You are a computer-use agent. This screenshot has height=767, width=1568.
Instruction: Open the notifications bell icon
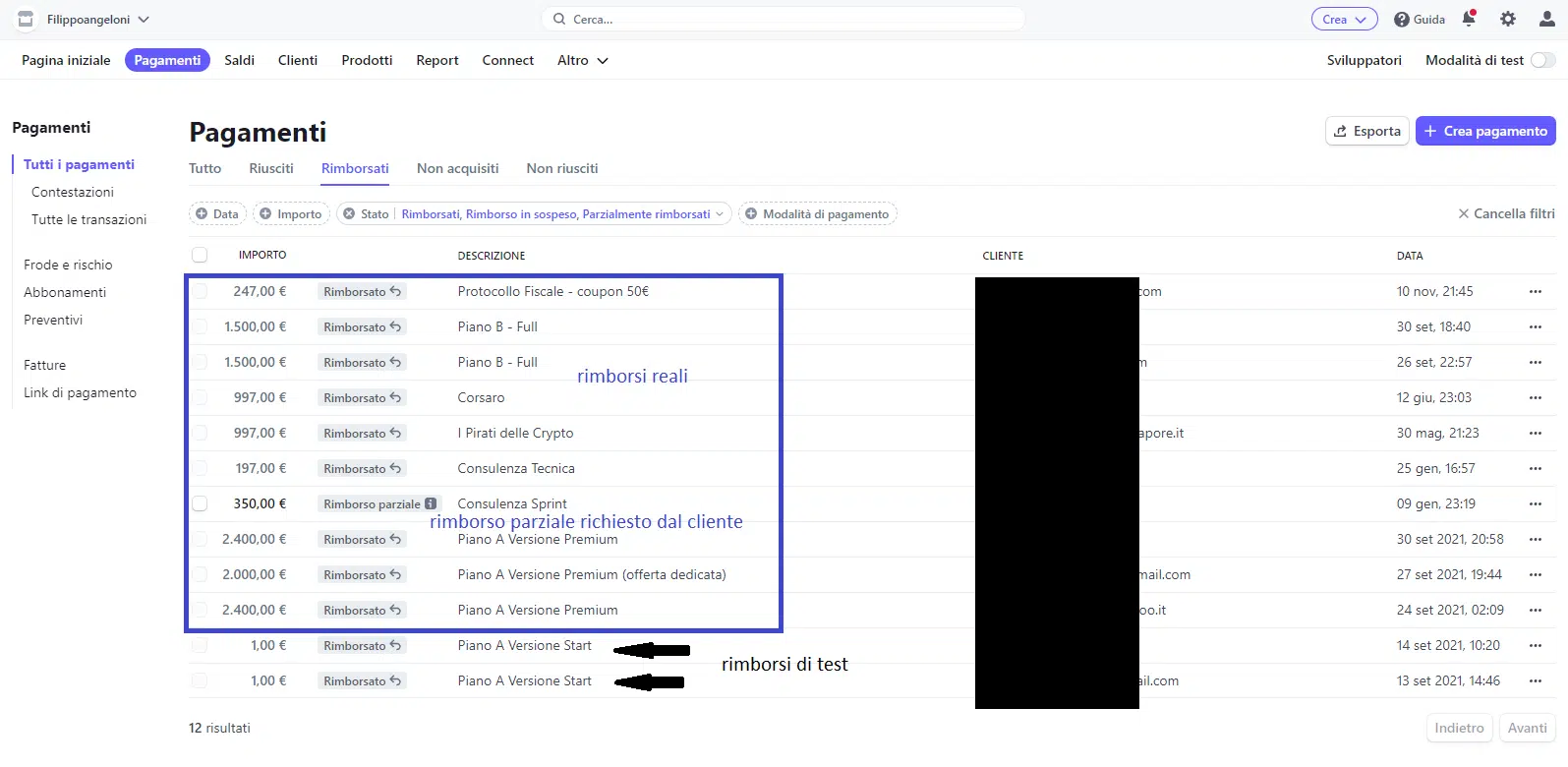click(x=1469, y=19)
